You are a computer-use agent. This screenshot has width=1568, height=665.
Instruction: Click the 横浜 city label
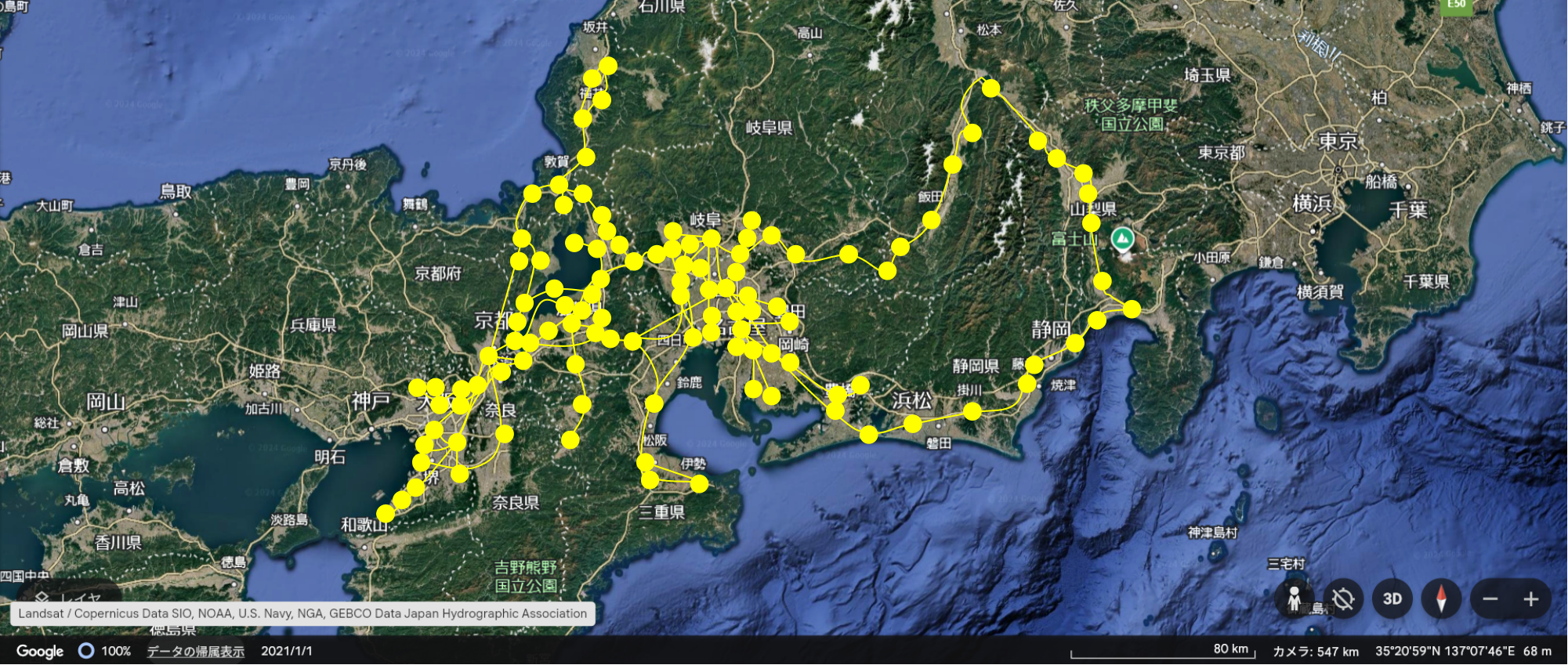[x=1312, y=204]
